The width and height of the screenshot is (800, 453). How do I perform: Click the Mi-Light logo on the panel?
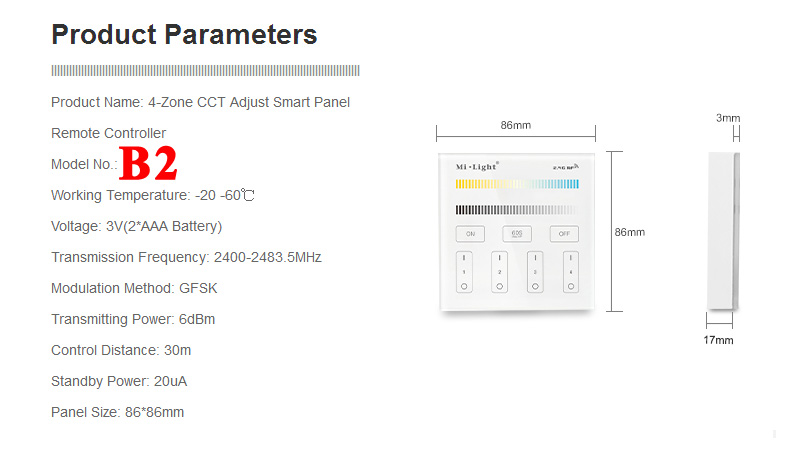pos(477,166)
